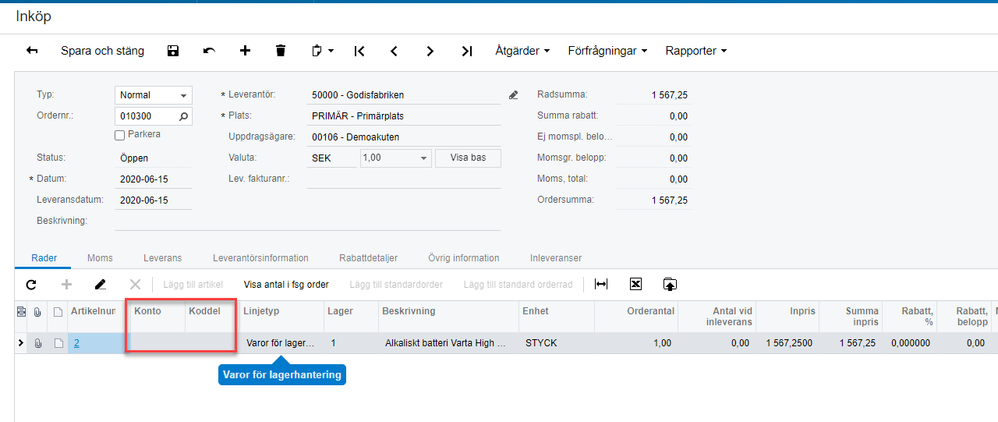Viewport: 998px width, 422px height.
Task: Open article number 2 link
Action: [76, 343]
